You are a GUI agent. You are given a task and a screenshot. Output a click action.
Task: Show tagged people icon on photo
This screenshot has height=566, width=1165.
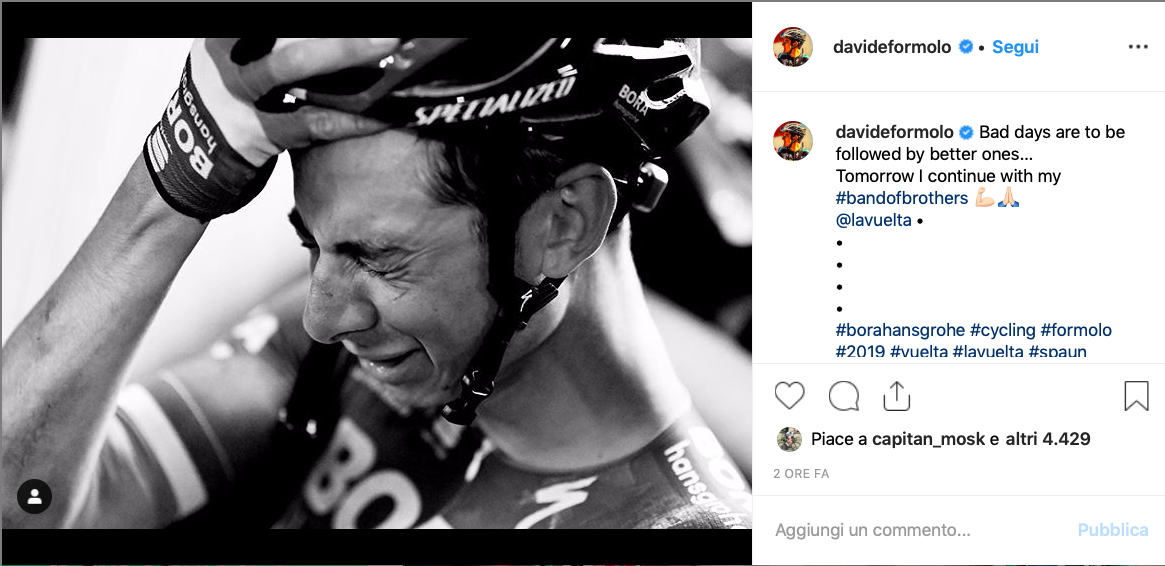coord(34,496)
